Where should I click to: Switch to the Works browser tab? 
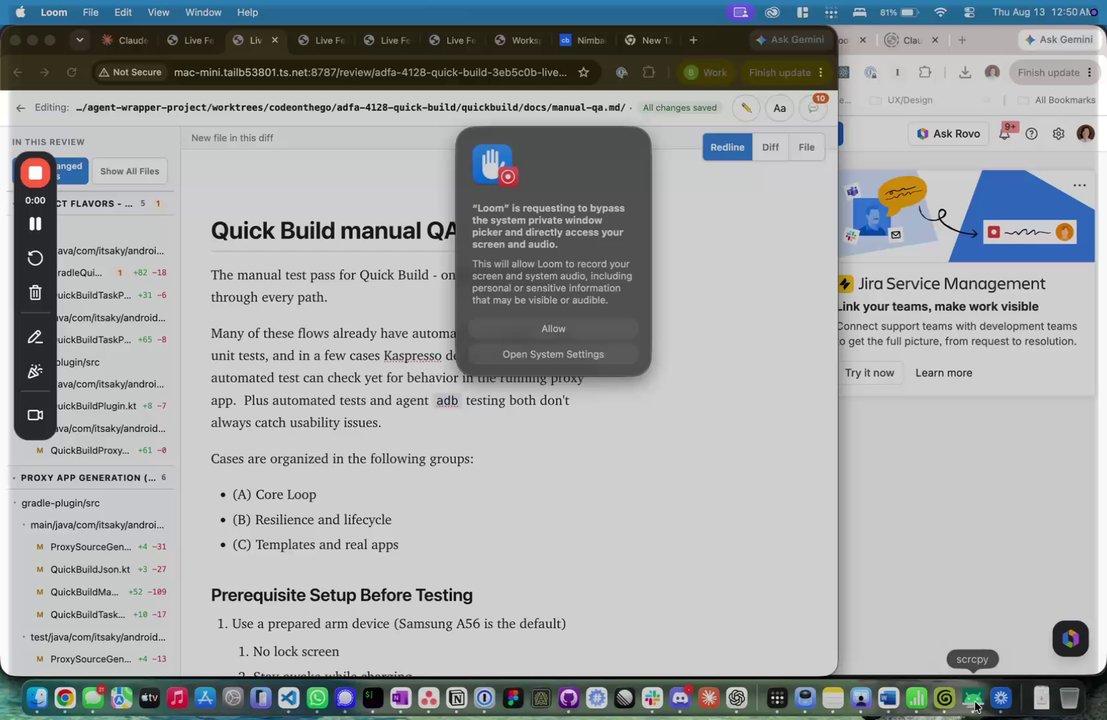[518, 40]
